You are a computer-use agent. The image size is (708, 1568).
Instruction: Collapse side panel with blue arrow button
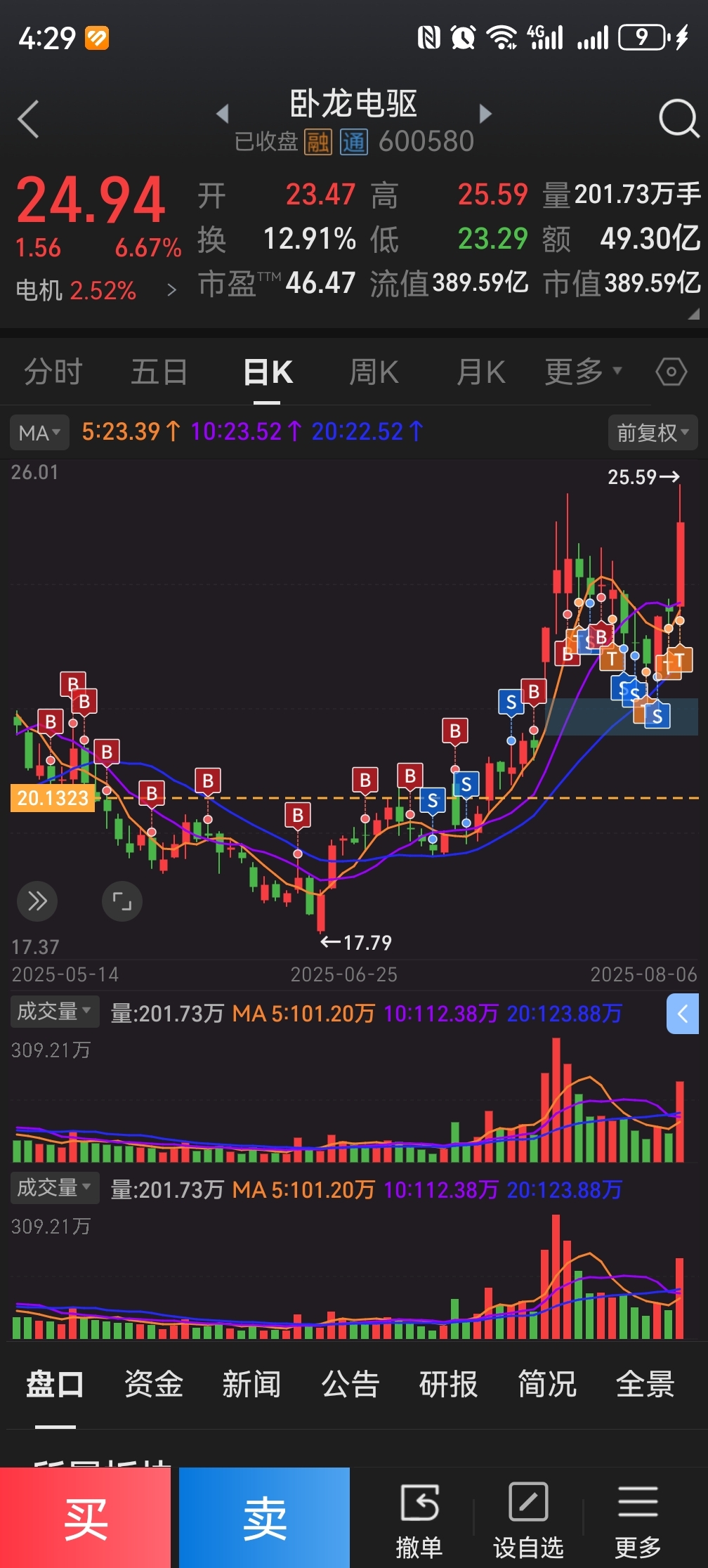682,1014
